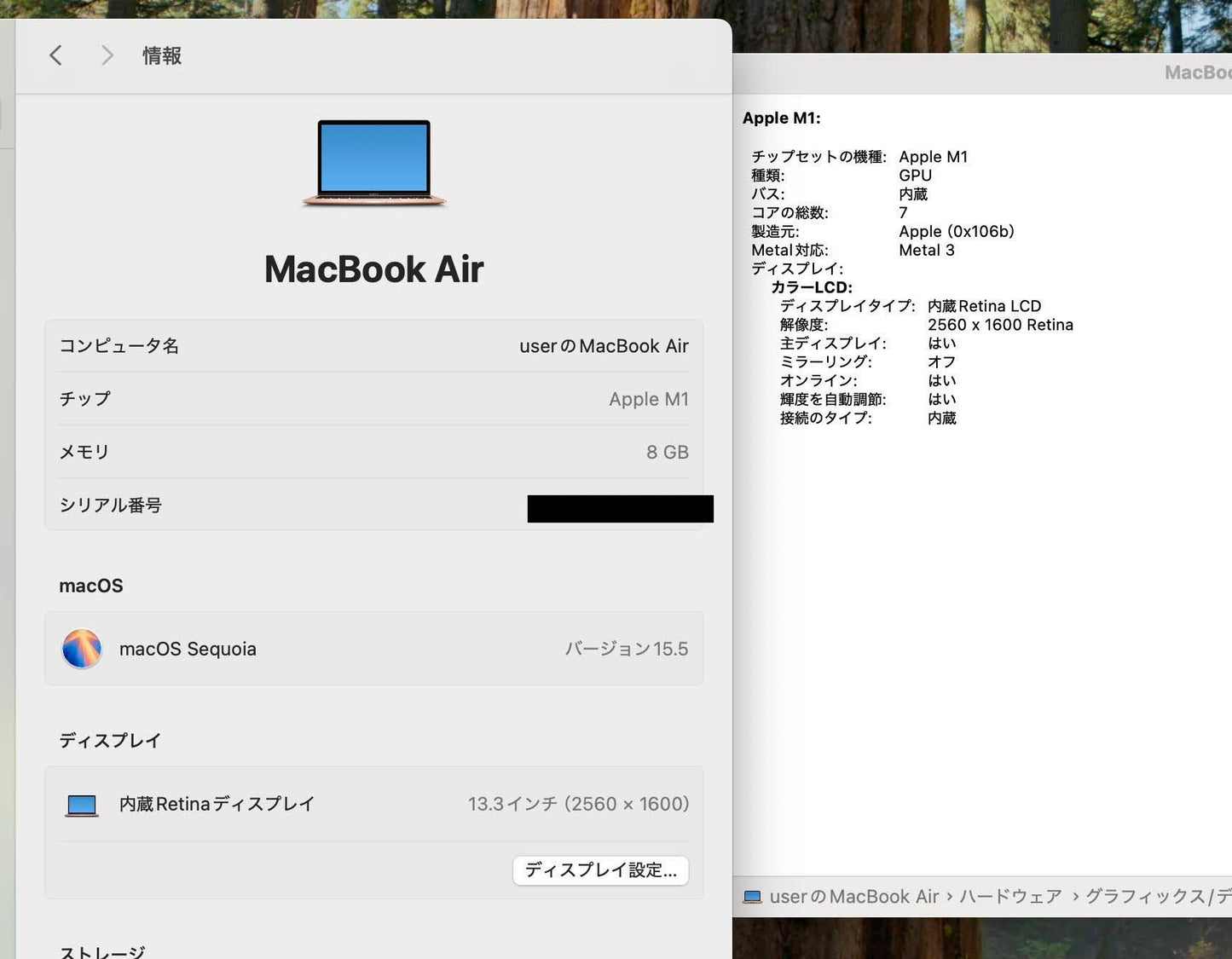Viewport: 1232px width, 959px height.
Task: Click the display icon in the breadcrumb bar
Action: tap(752, 896)
